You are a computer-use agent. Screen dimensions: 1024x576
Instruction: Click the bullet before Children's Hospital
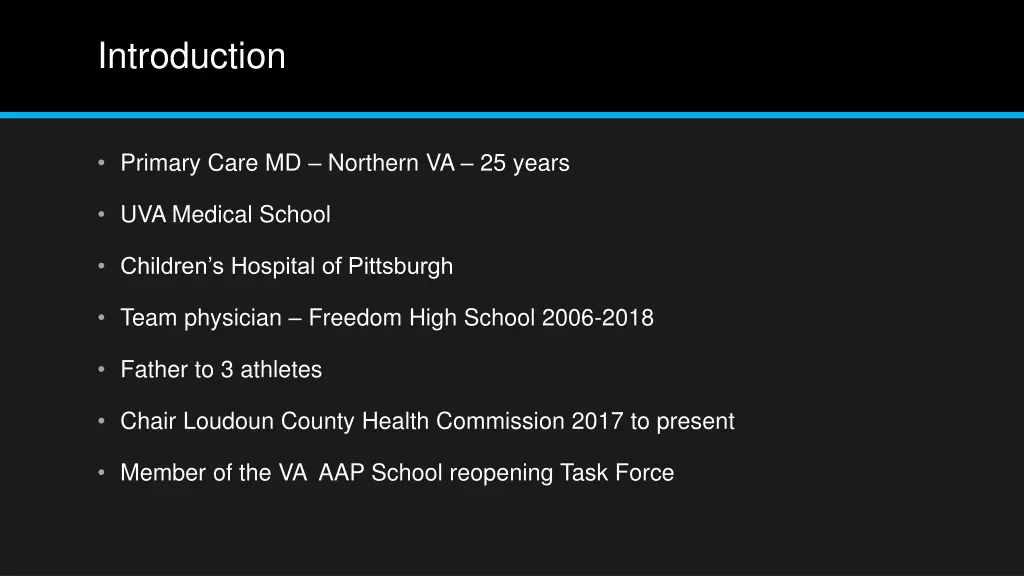101,265
